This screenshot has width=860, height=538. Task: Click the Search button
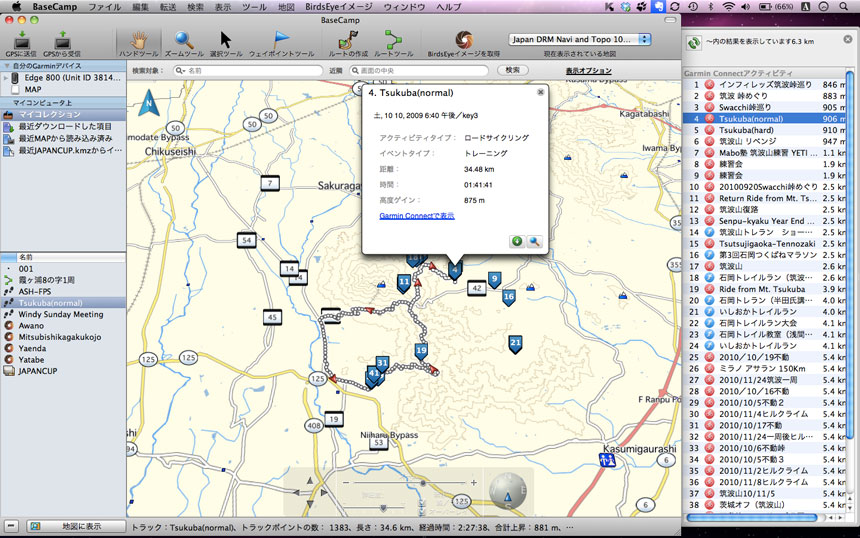tap(513, 70)
